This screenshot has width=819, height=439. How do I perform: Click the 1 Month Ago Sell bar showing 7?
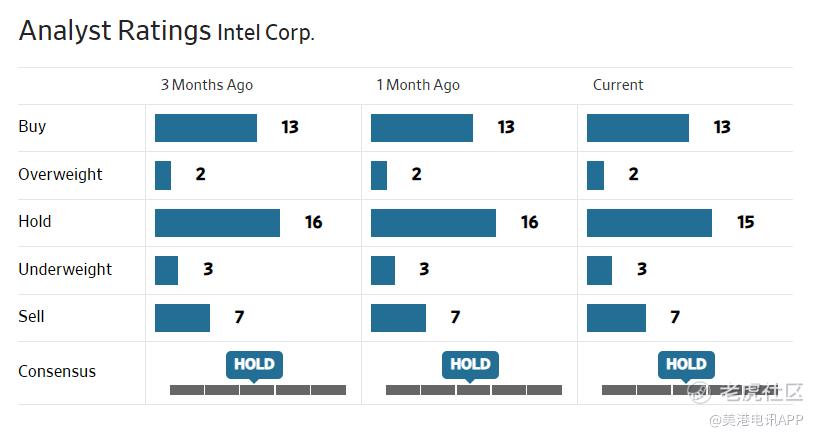[398, 317]
